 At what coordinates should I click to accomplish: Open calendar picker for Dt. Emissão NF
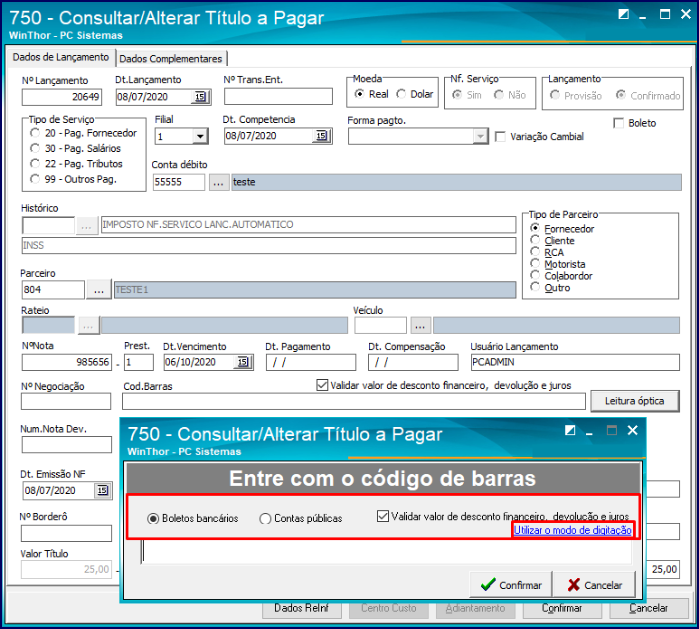[103, 490]
